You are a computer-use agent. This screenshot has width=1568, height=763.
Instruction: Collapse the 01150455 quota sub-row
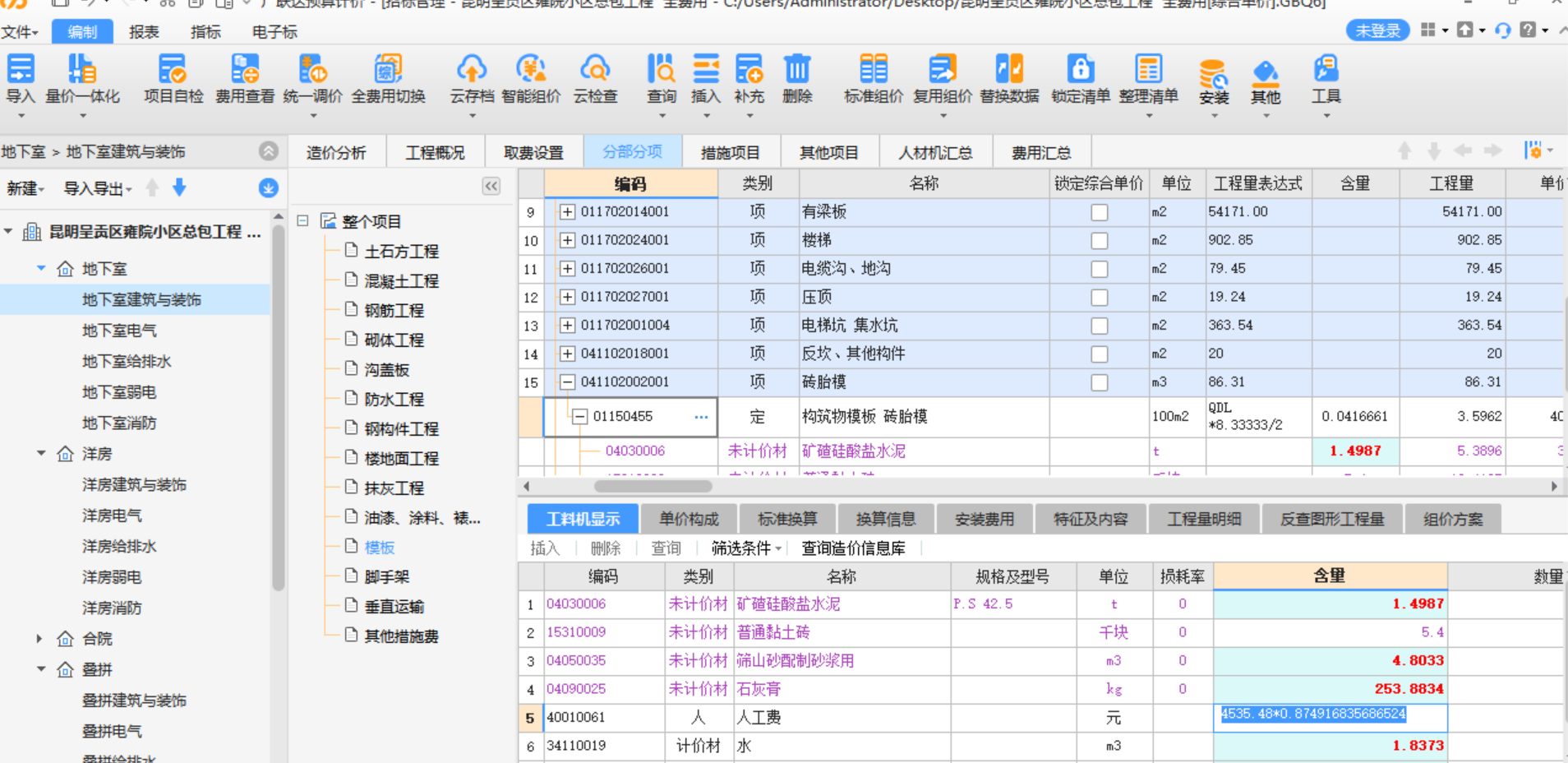click(x=580, y=417)
